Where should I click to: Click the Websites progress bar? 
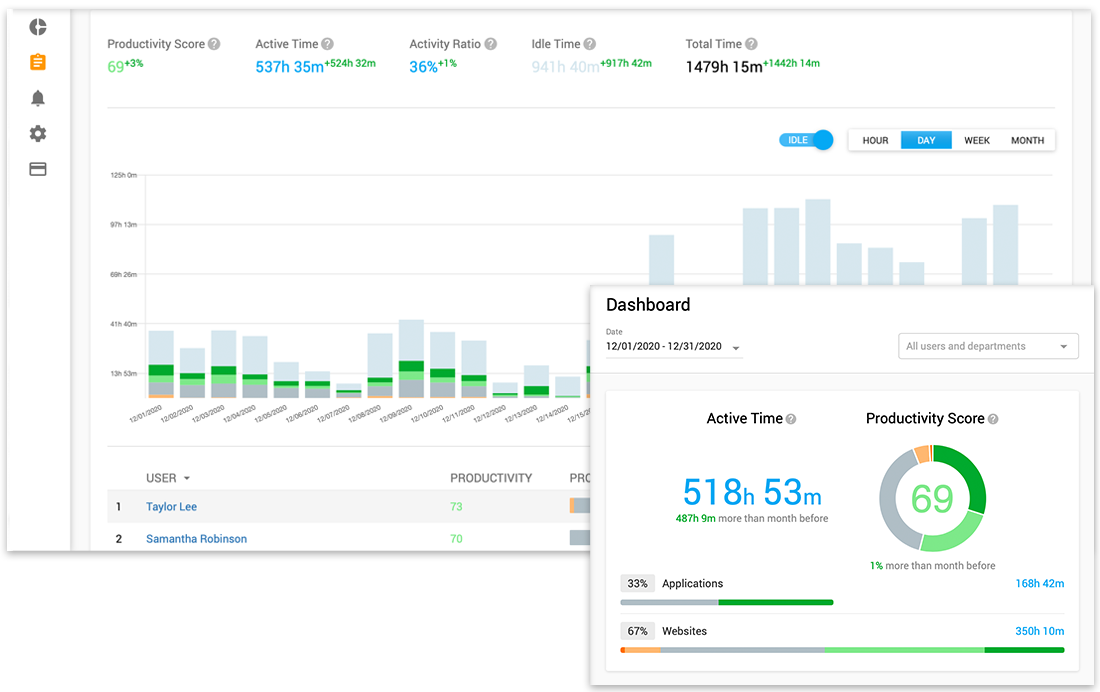(843, 650)
